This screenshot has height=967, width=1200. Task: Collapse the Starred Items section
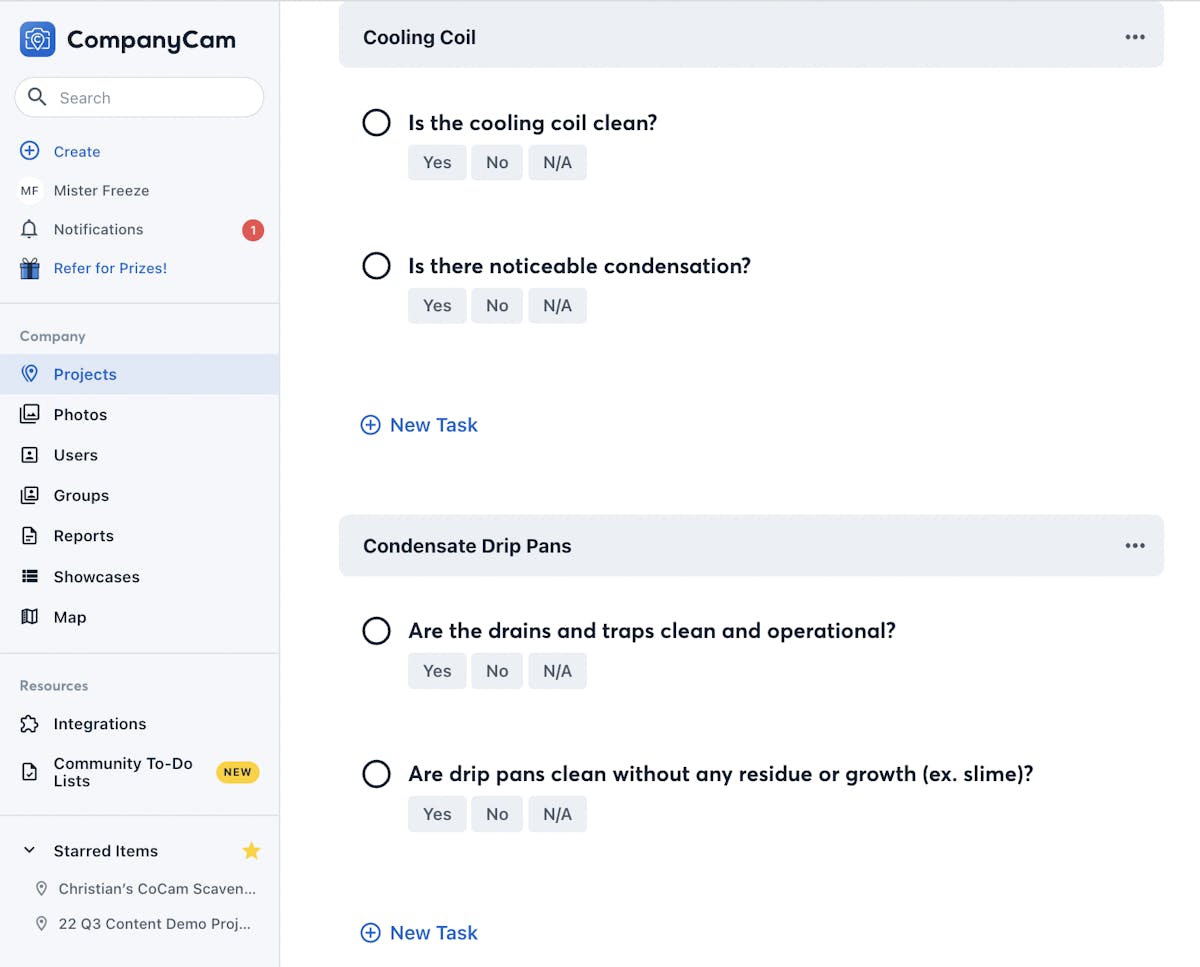[30, 851]
